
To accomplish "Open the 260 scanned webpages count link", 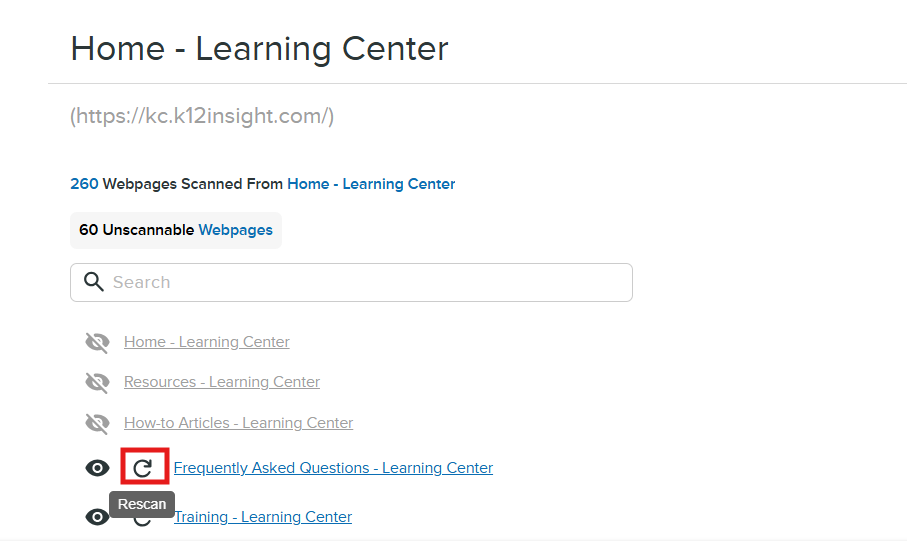I will click(84, 184).
